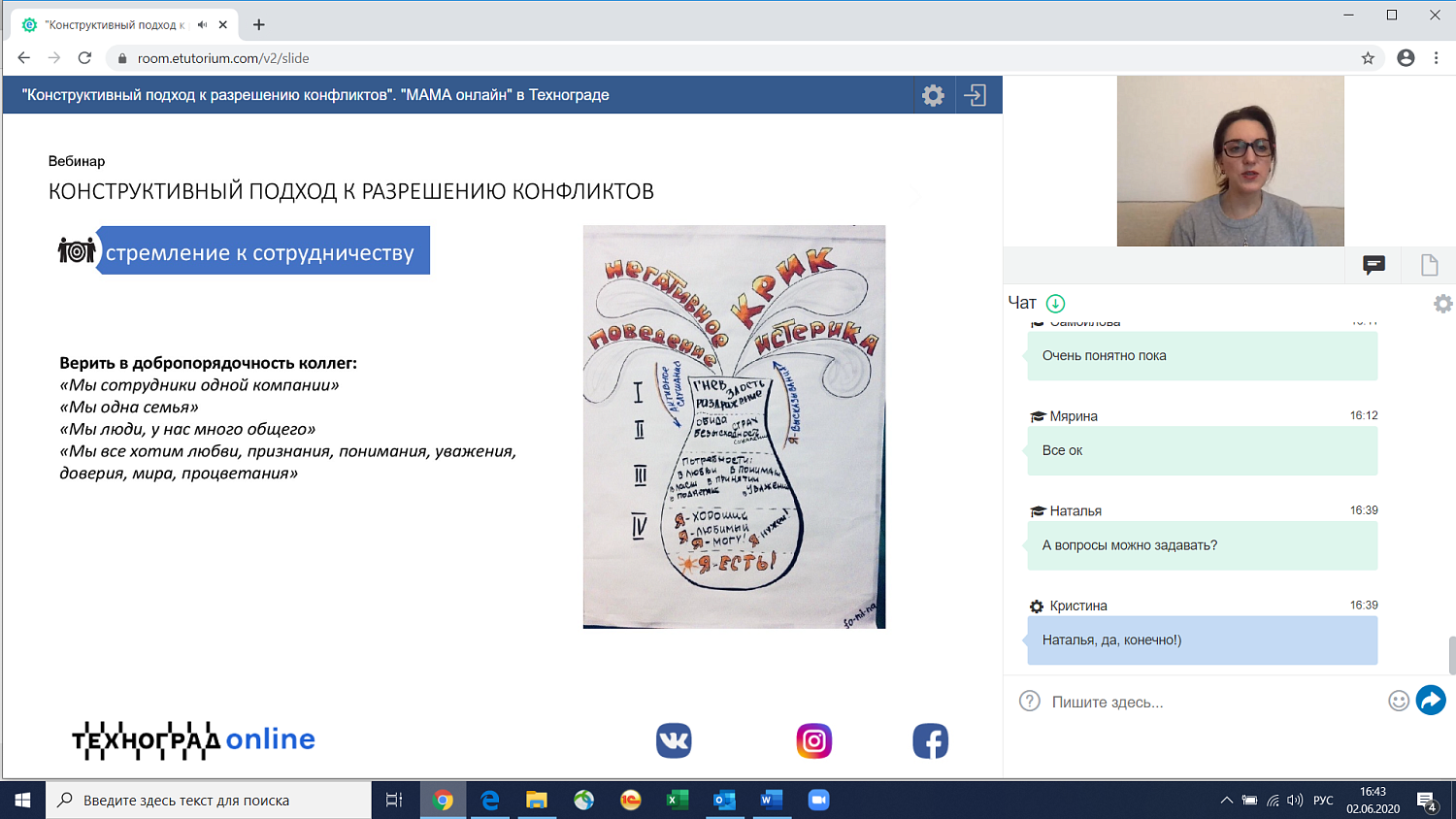
Task: Click the Пишите здесь chat input field
Action: tap(1215, 702)
